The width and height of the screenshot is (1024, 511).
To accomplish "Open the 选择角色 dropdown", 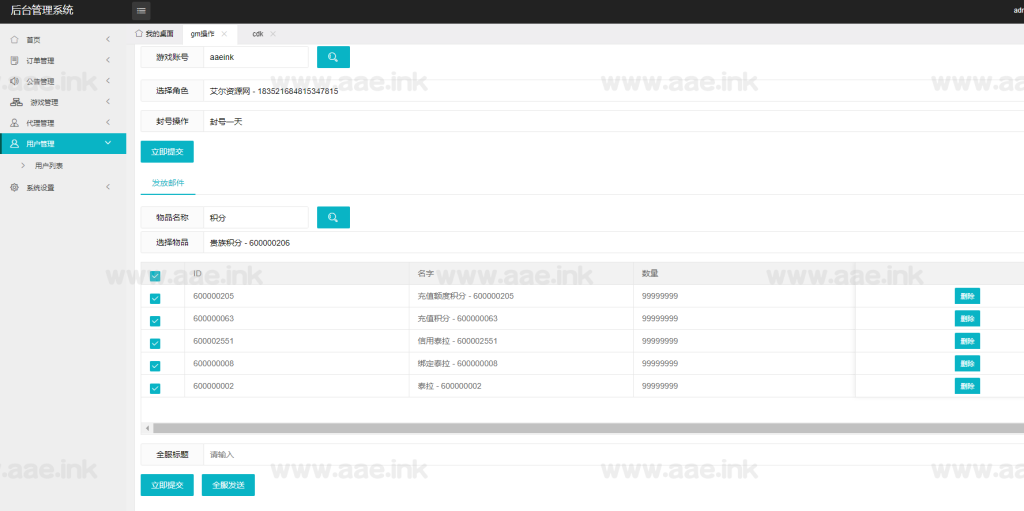I will point(600,91).
